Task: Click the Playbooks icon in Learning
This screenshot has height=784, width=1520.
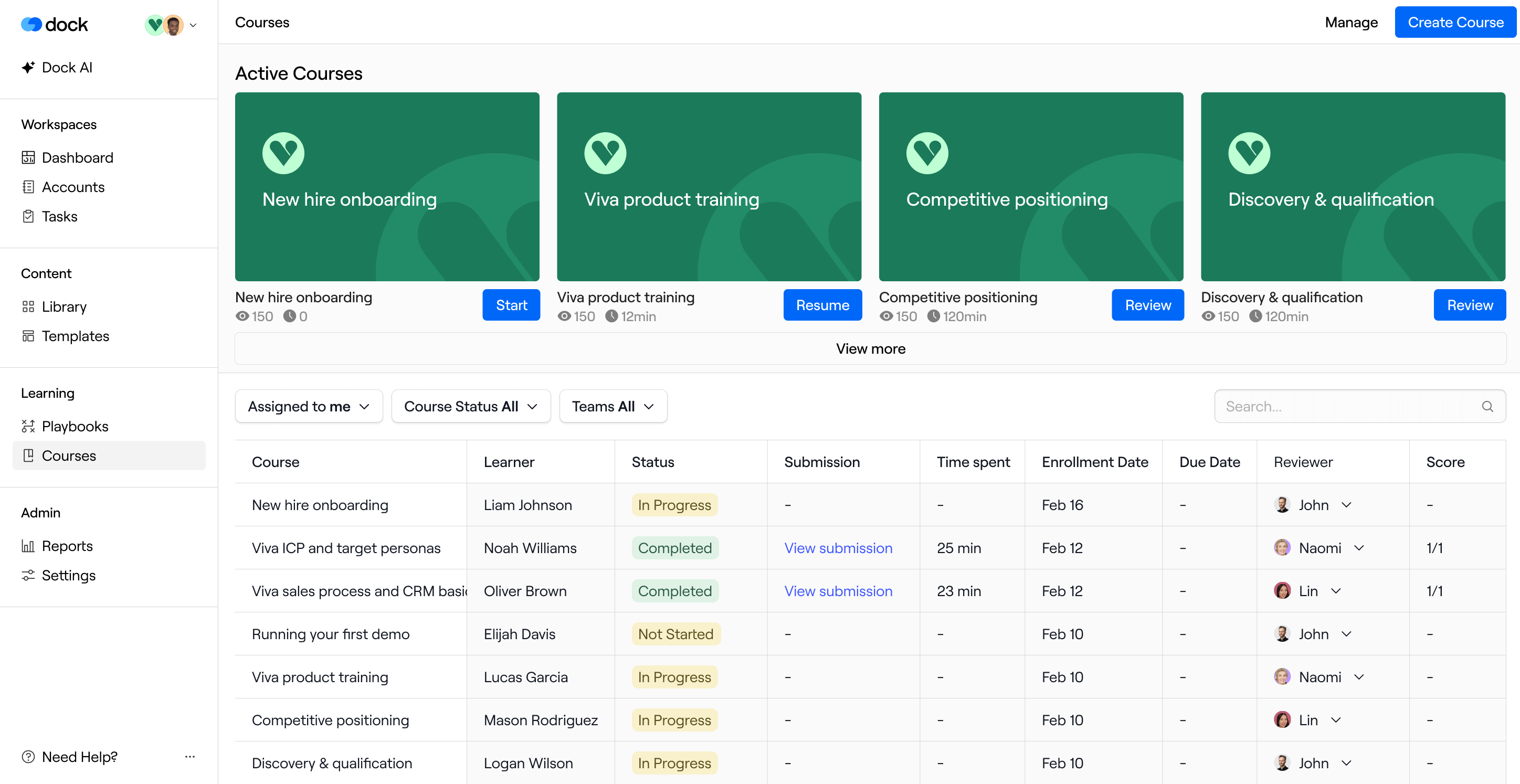Action: tap(28, 426)
